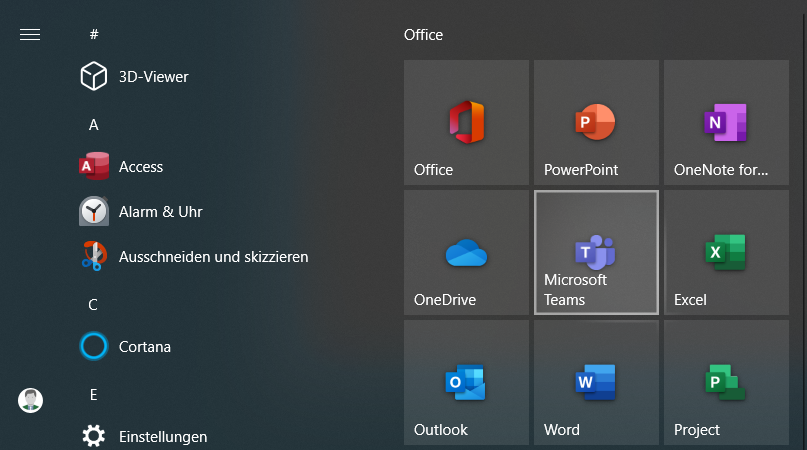Click the '#' letter header
The height and width of the screenshot is (450, 807).
click(x=94, y=34)
